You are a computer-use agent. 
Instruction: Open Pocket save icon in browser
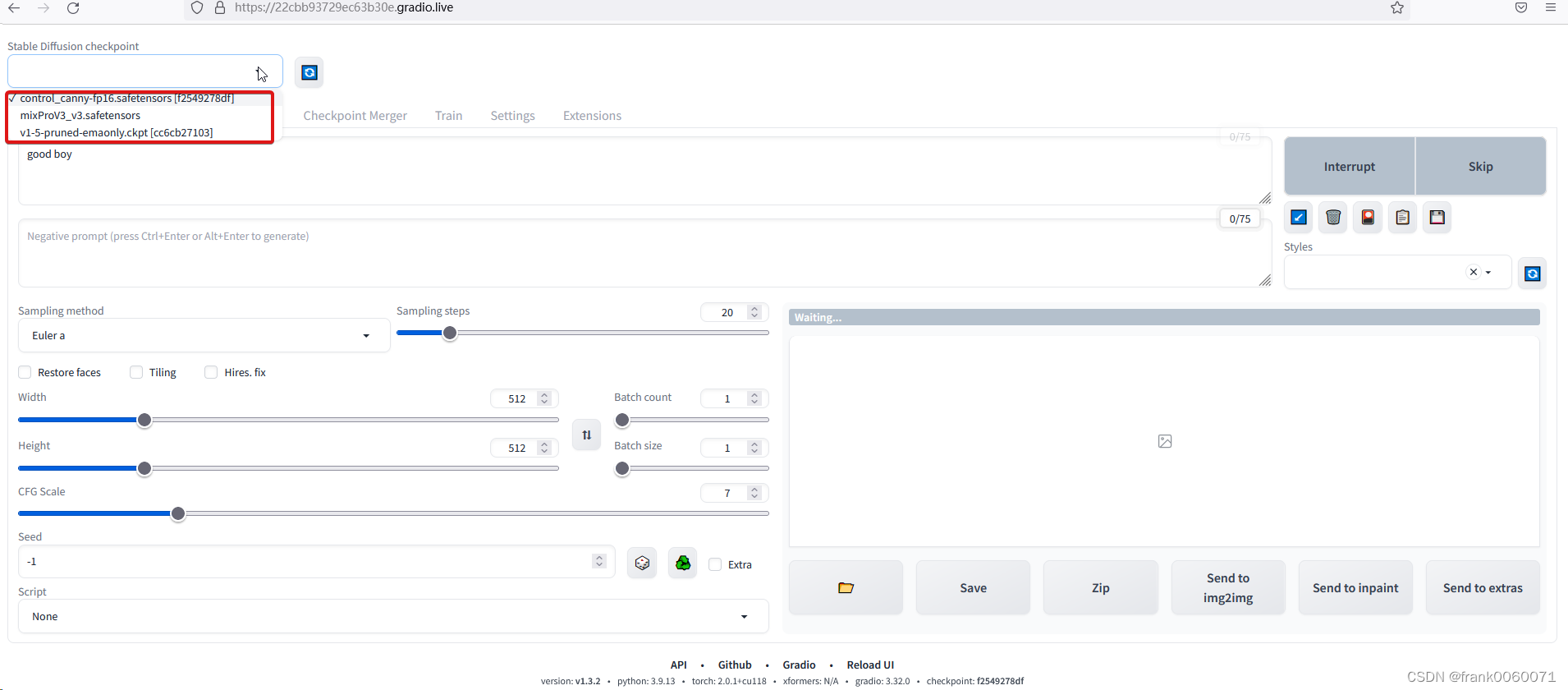(x=1521, y=7)
